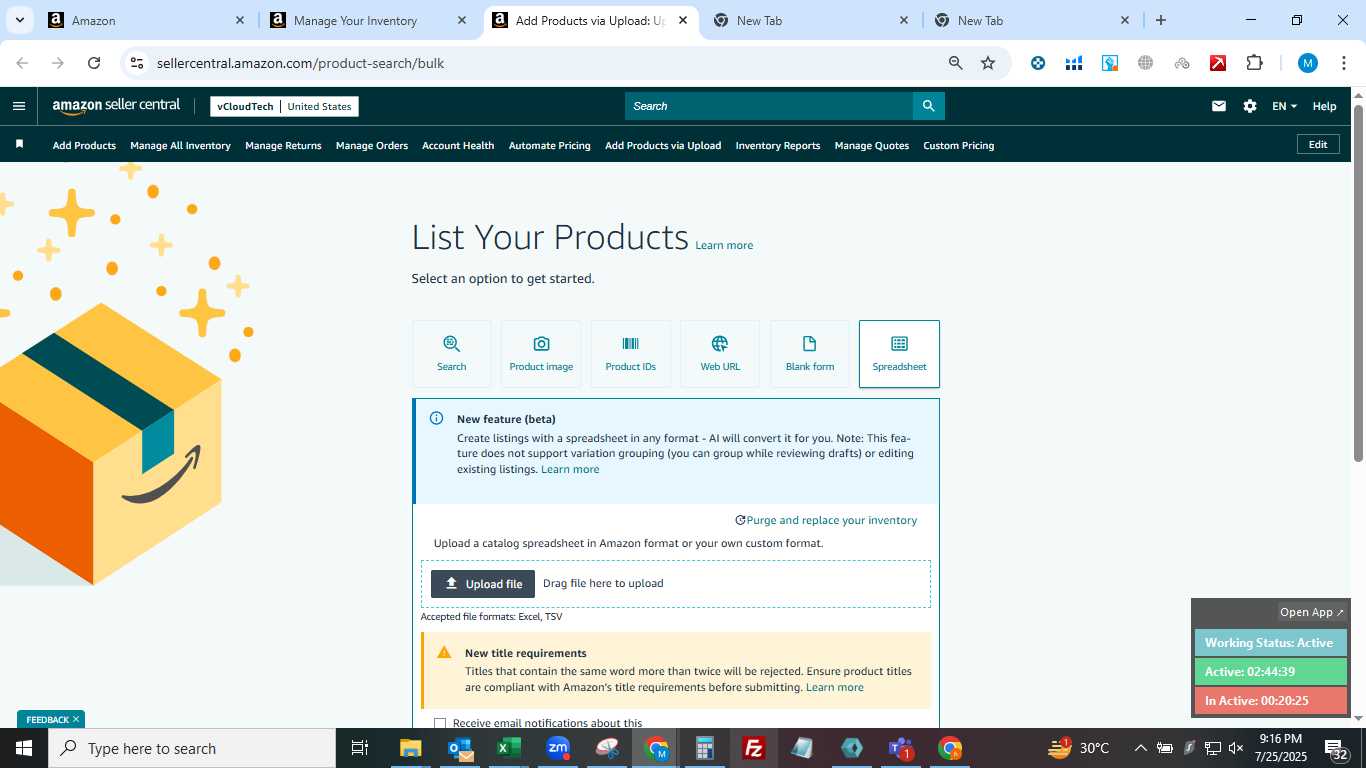Click the teal search magnifier button
The height and width of the screenshot is (768, 1366).
click(928, 106)
